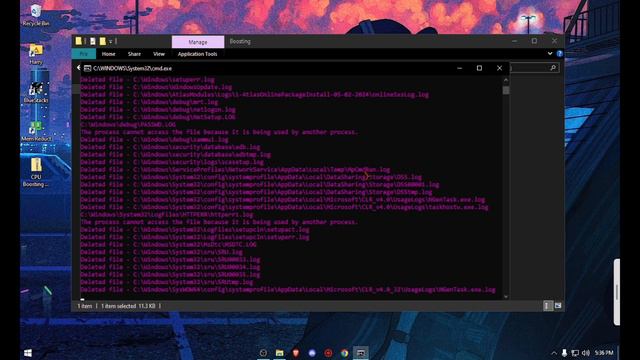The width and height of the screenshot is (640, 360).
Task: Click the Explorer back navigation arrow
Action: pos(78,68)
